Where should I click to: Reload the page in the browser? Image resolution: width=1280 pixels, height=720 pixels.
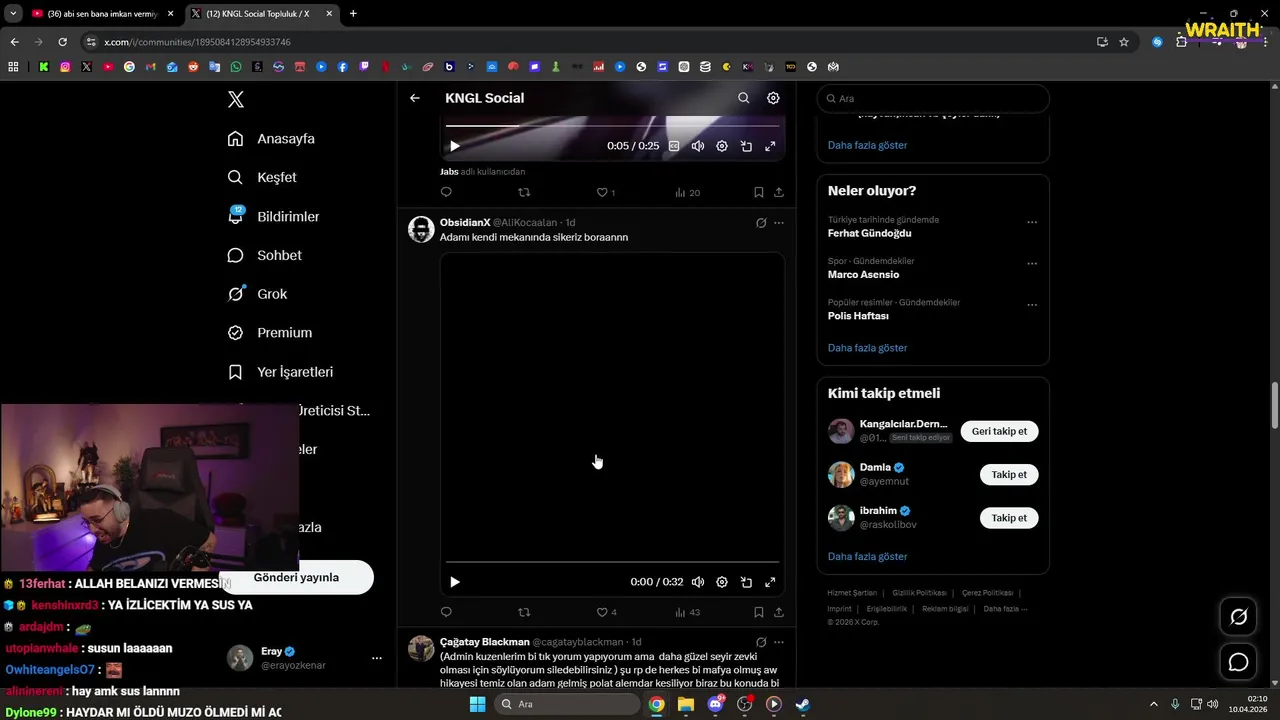click(x=62, y=42)
